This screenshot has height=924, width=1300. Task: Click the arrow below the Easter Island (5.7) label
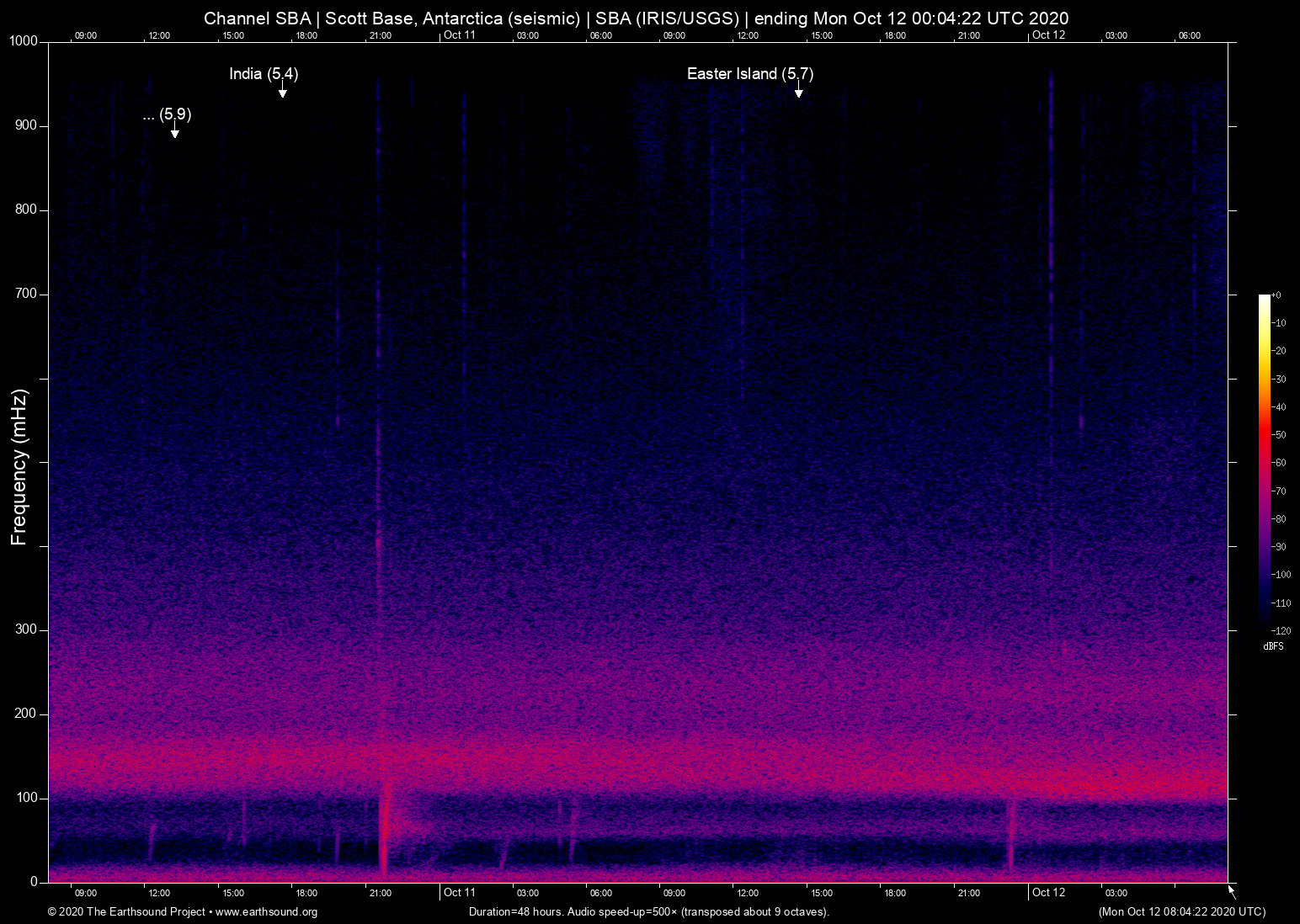tap(798, 91)
